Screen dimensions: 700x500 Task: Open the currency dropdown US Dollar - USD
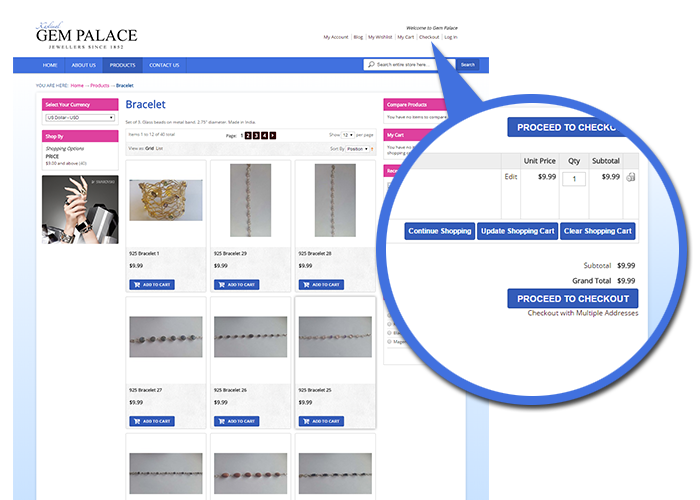tap(80, 117)
